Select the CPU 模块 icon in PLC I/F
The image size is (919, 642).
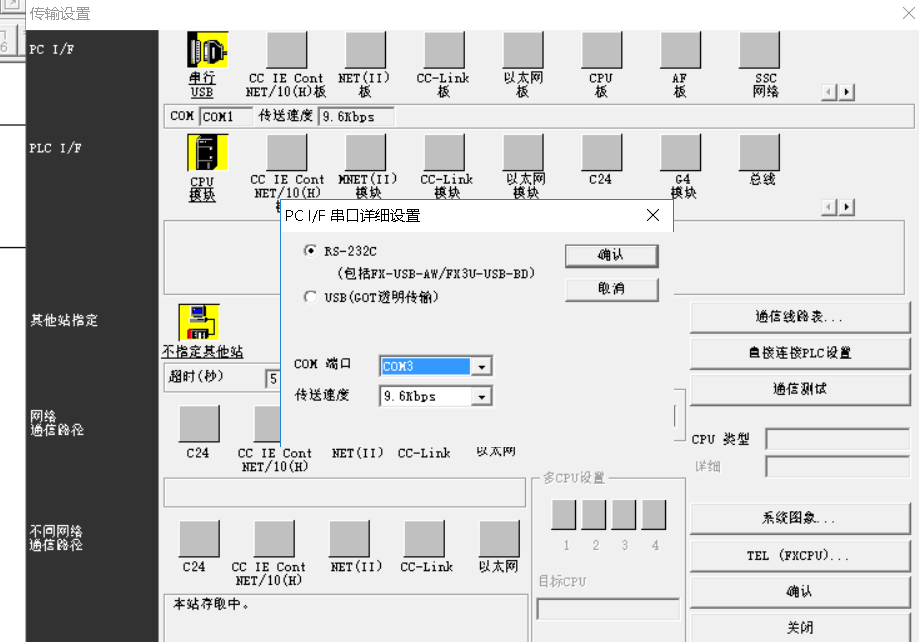[207, 152]
